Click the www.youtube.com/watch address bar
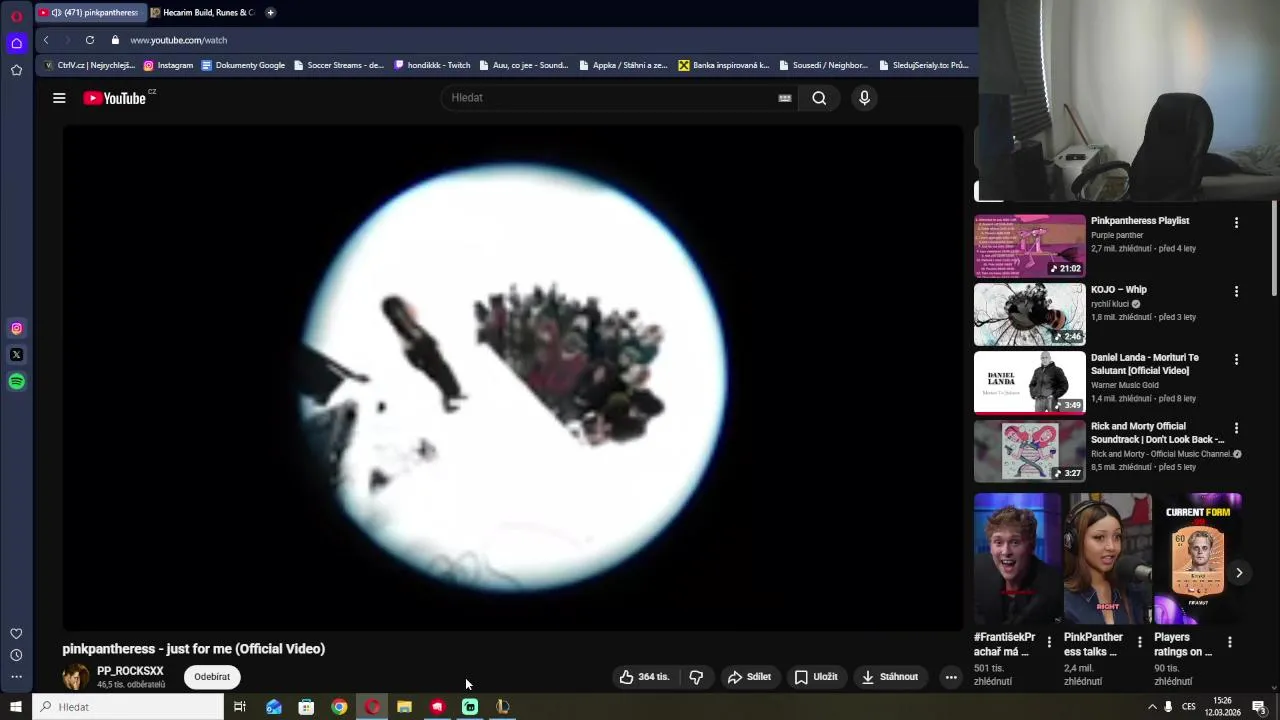Viewport: 1280px width, 720px height. [x=178, y=40]
